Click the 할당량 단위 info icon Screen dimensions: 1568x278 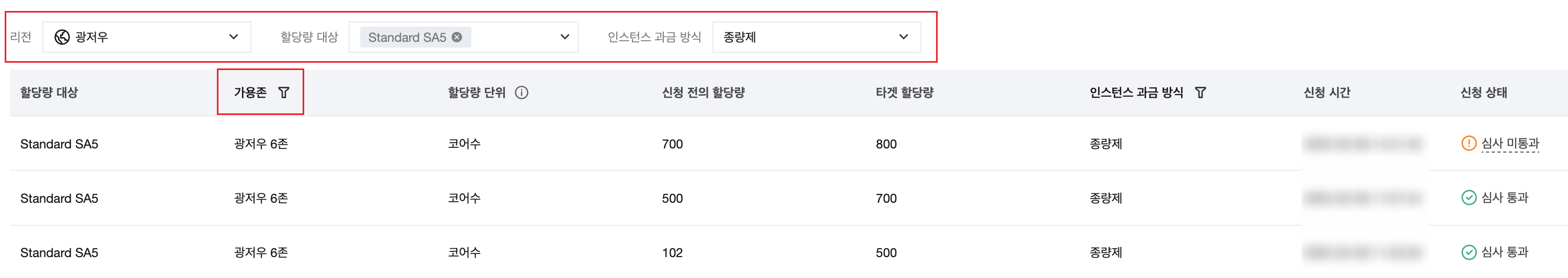click(522, 92)
